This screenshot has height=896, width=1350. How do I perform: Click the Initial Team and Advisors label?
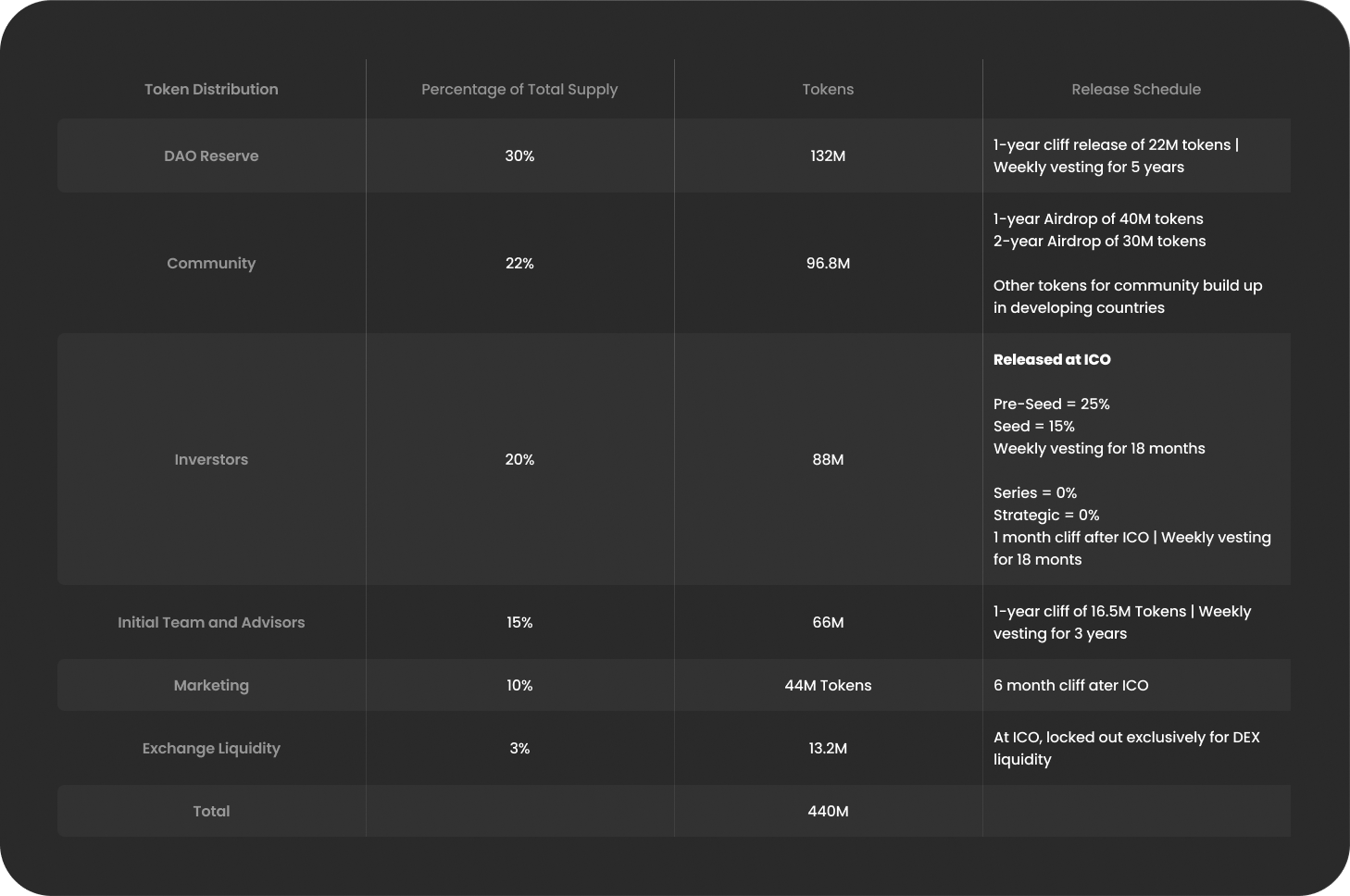tap(211, 622)
